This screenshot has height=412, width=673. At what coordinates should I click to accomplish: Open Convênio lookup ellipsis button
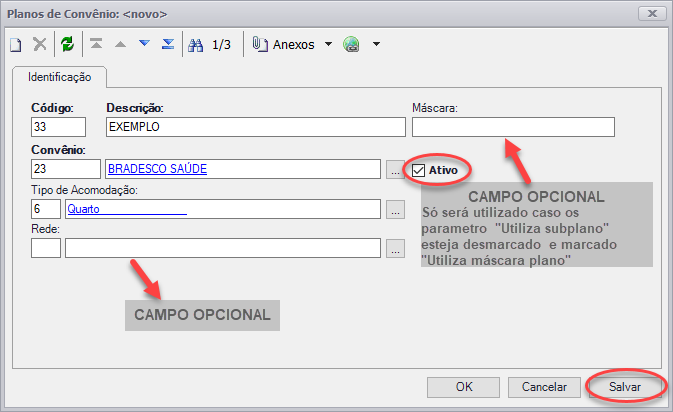tap(395, 170)
